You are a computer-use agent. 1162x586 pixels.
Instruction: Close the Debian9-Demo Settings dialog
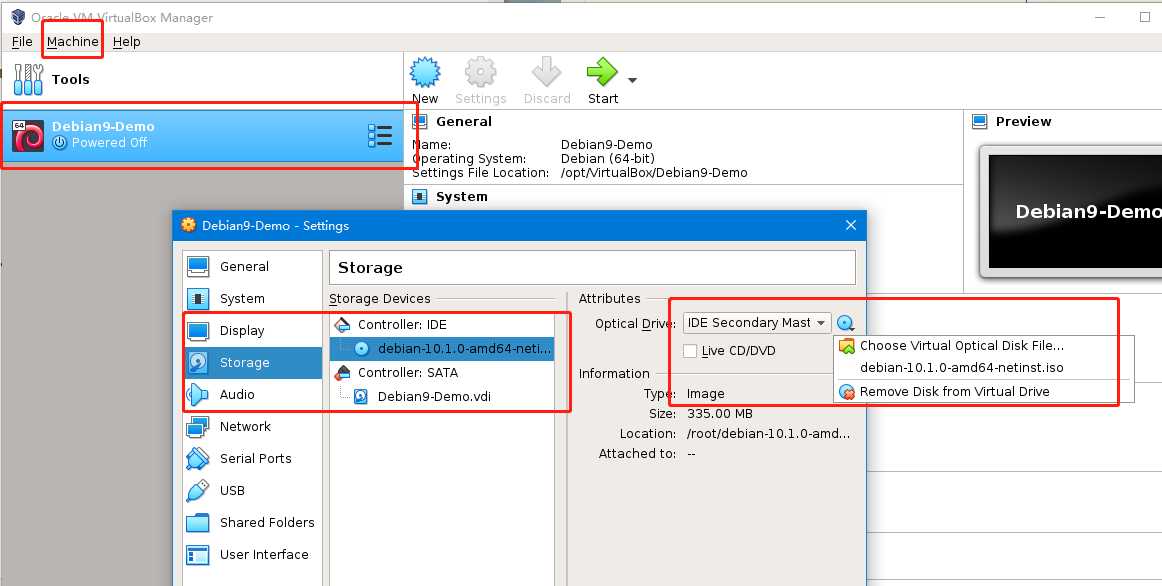click(851, 225)
